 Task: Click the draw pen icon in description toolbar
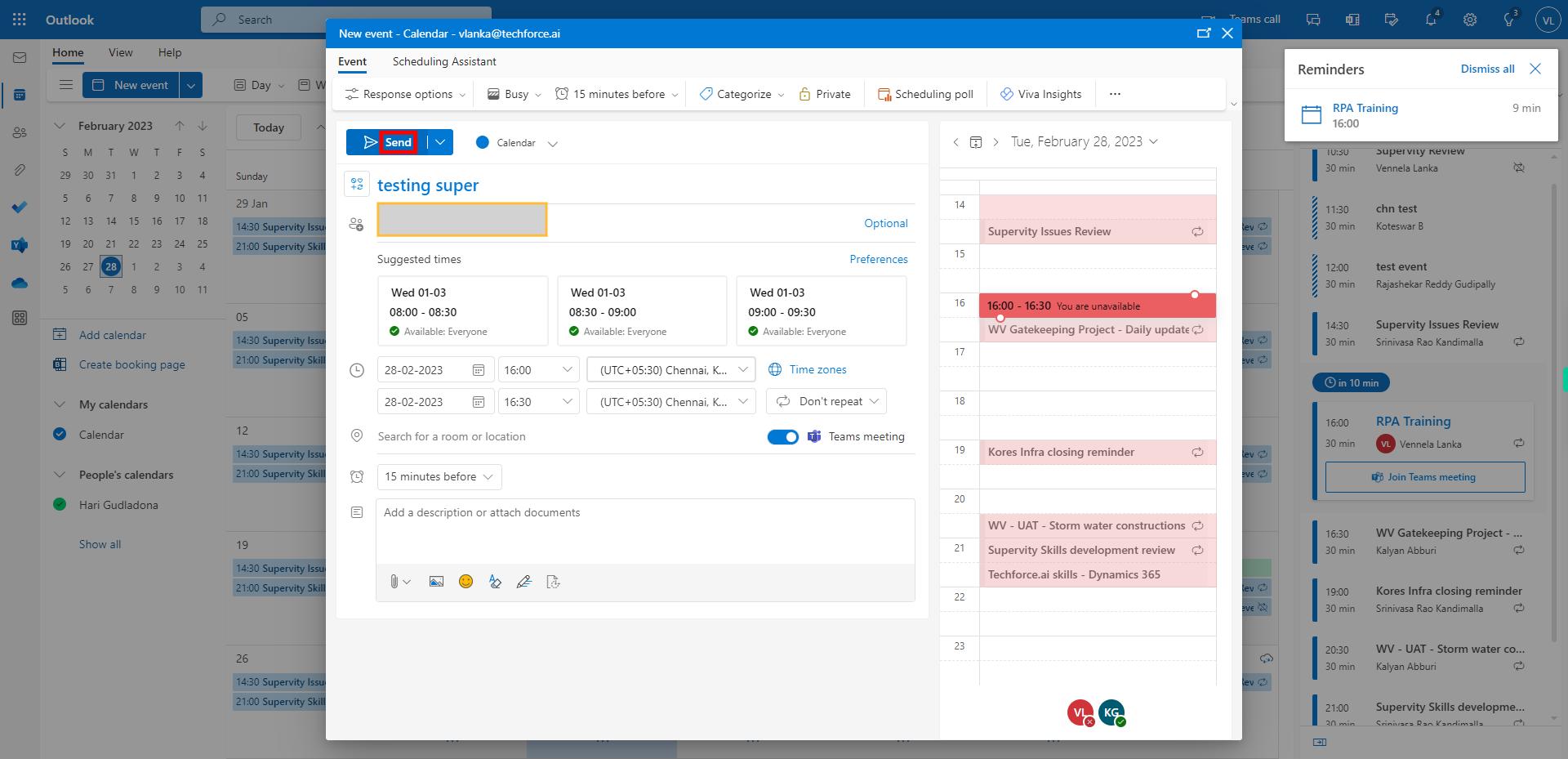pos(524,582)
